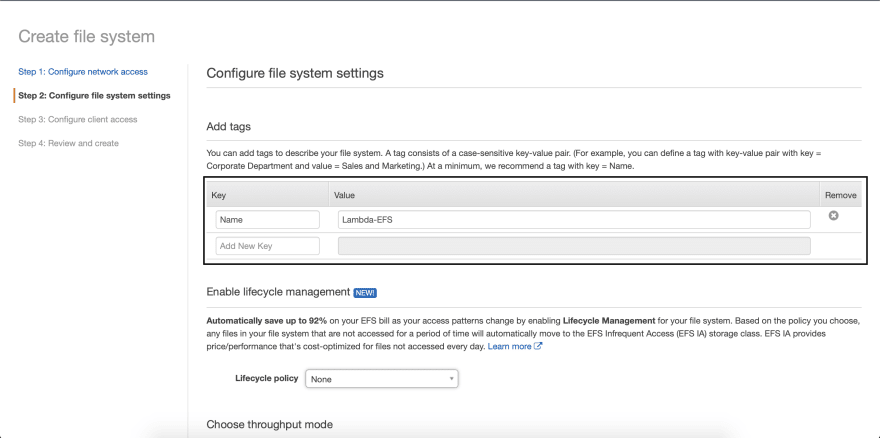Click the Choose throughput mode heading
Viewport: 880px width, 438px height.
point(269,424)
